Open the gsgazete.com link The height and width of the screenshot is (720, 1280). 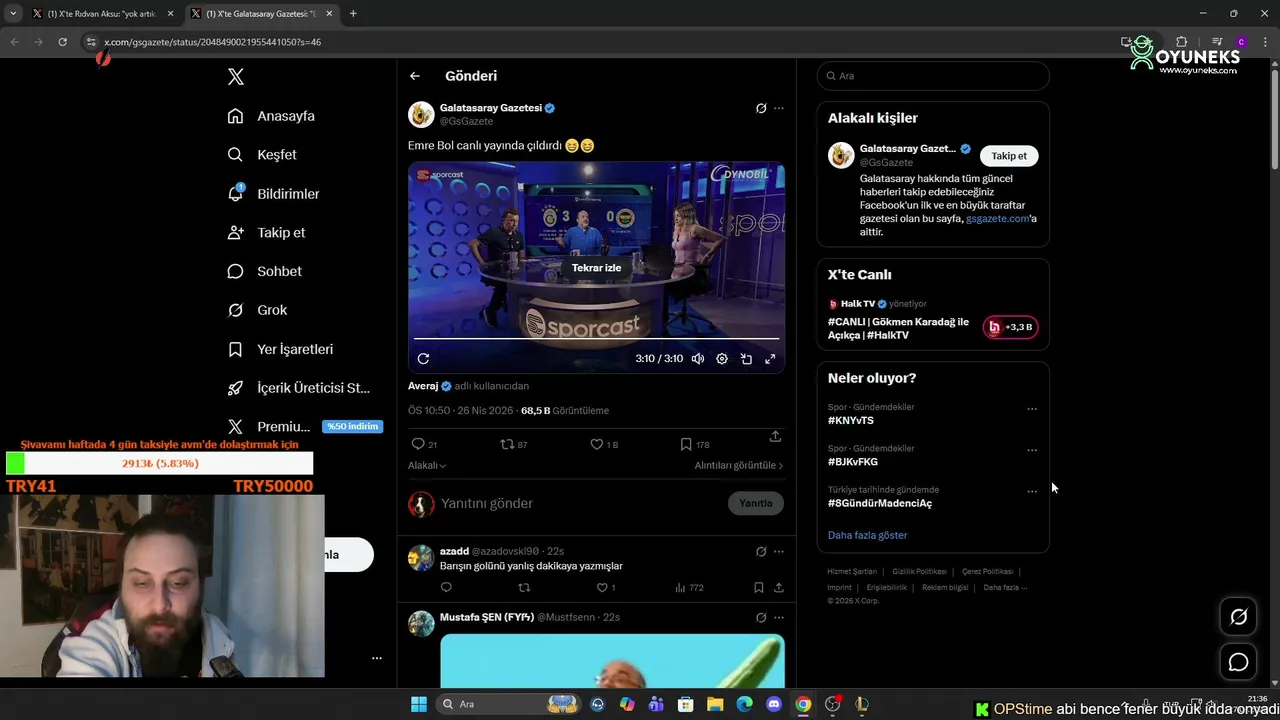pyautogui.click(x=997, y=219)
